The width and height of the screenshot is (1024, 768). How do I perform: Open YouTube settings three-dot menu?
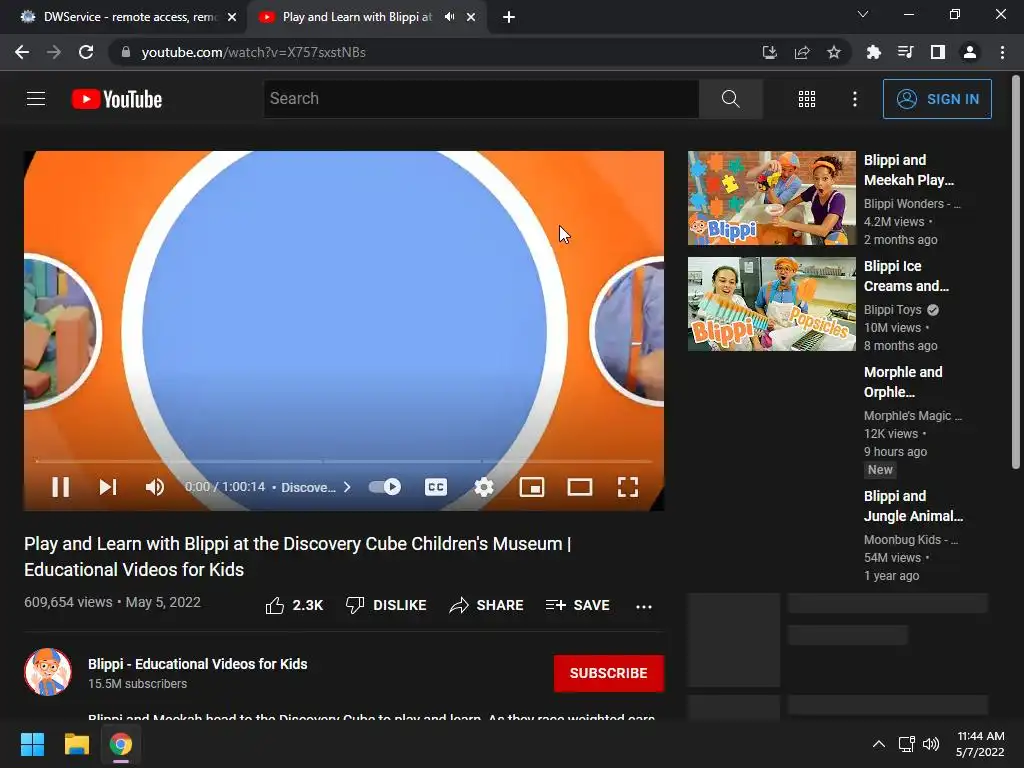[854, 99]
